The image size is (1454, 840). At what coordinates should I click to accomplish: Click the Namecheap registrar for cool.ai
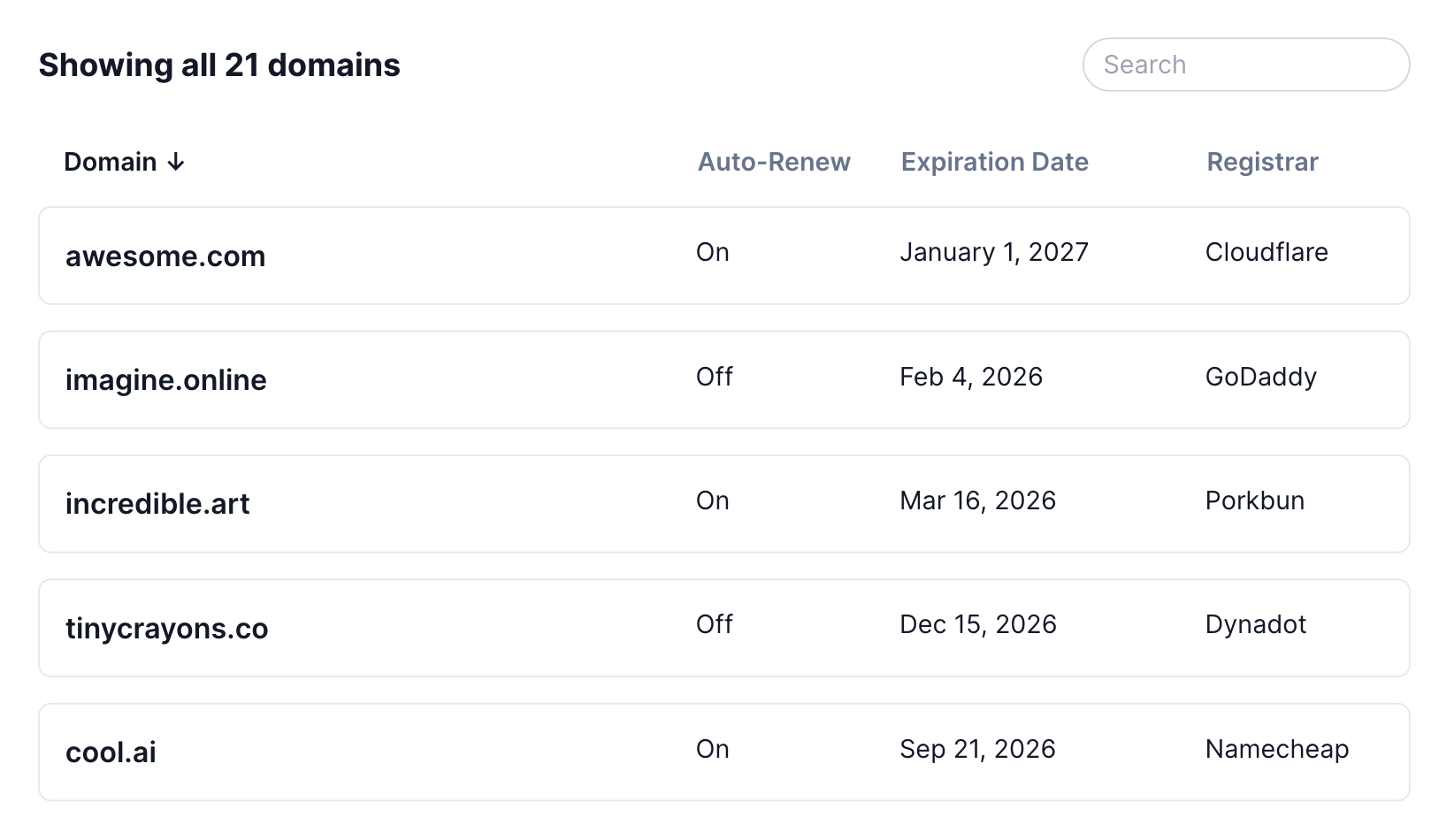click(x=1276, y=749)
